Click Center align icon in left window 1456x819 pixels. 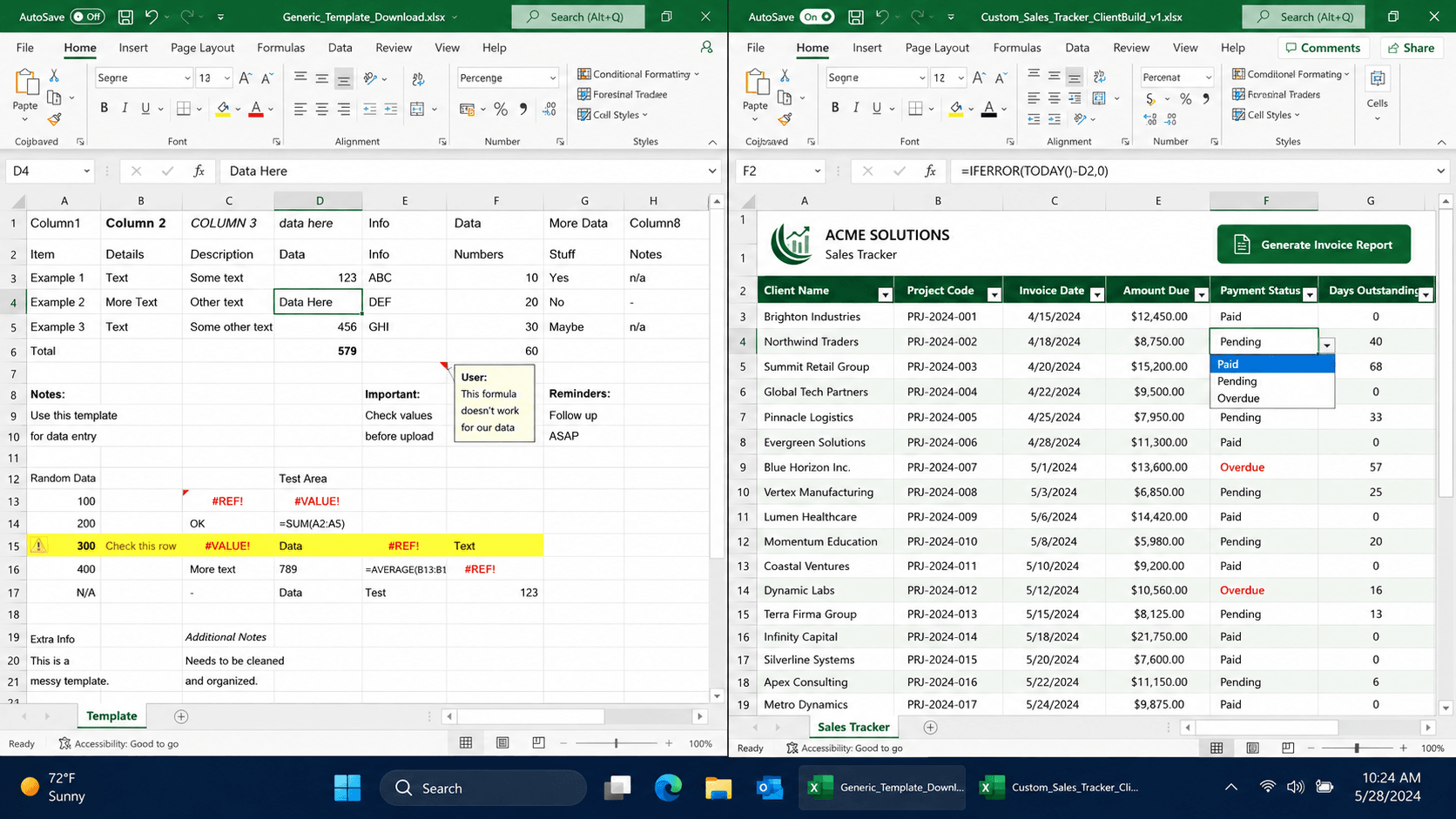pyautogui.click(x=321, y=109)
